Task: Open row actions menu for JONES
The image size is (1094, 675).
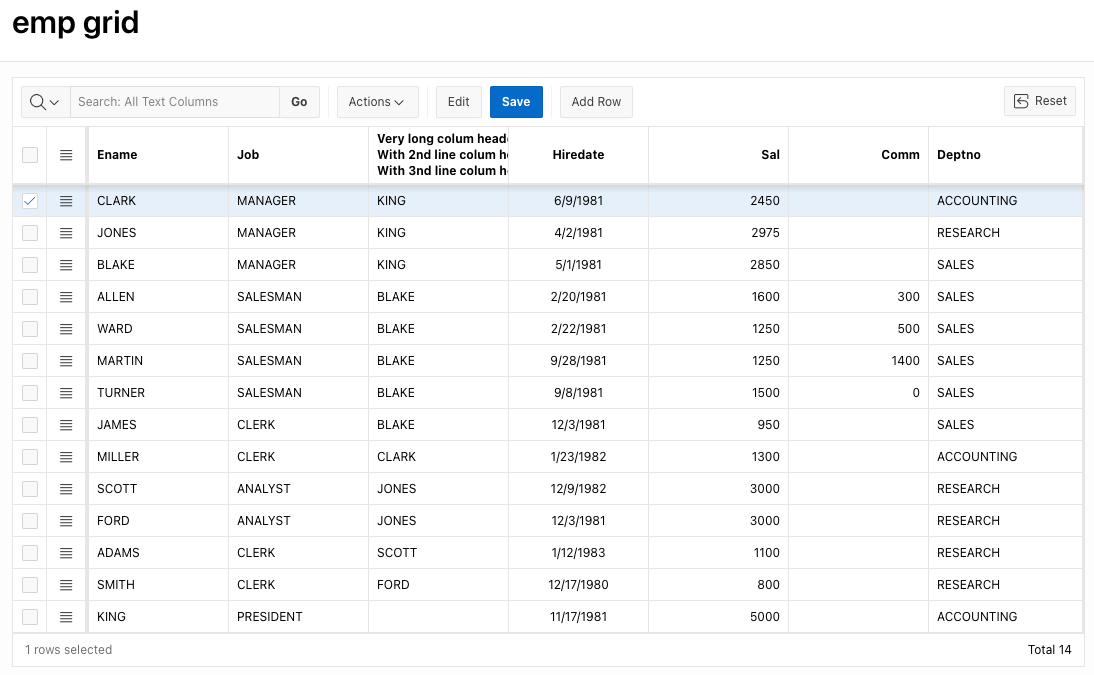Action: 66,233
